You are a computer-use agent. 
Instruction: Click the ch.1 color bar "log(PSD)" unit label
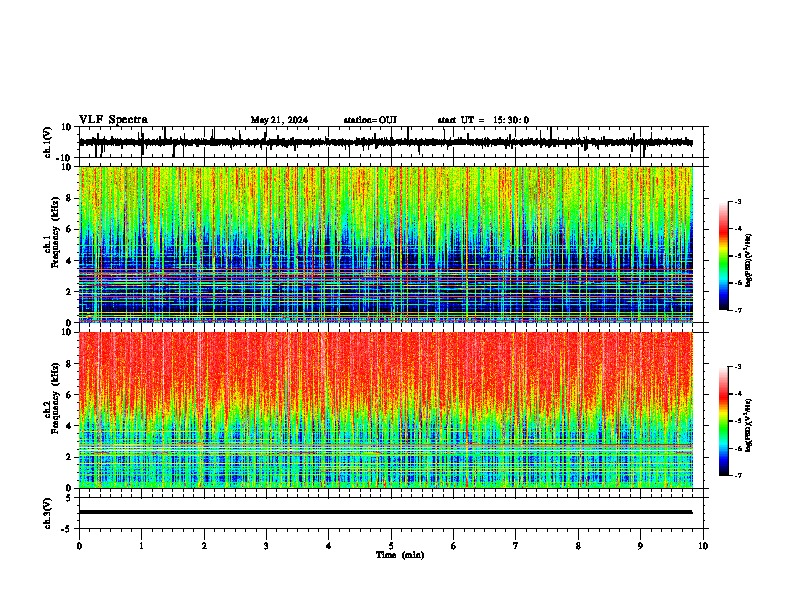click(x=749, y=260)
